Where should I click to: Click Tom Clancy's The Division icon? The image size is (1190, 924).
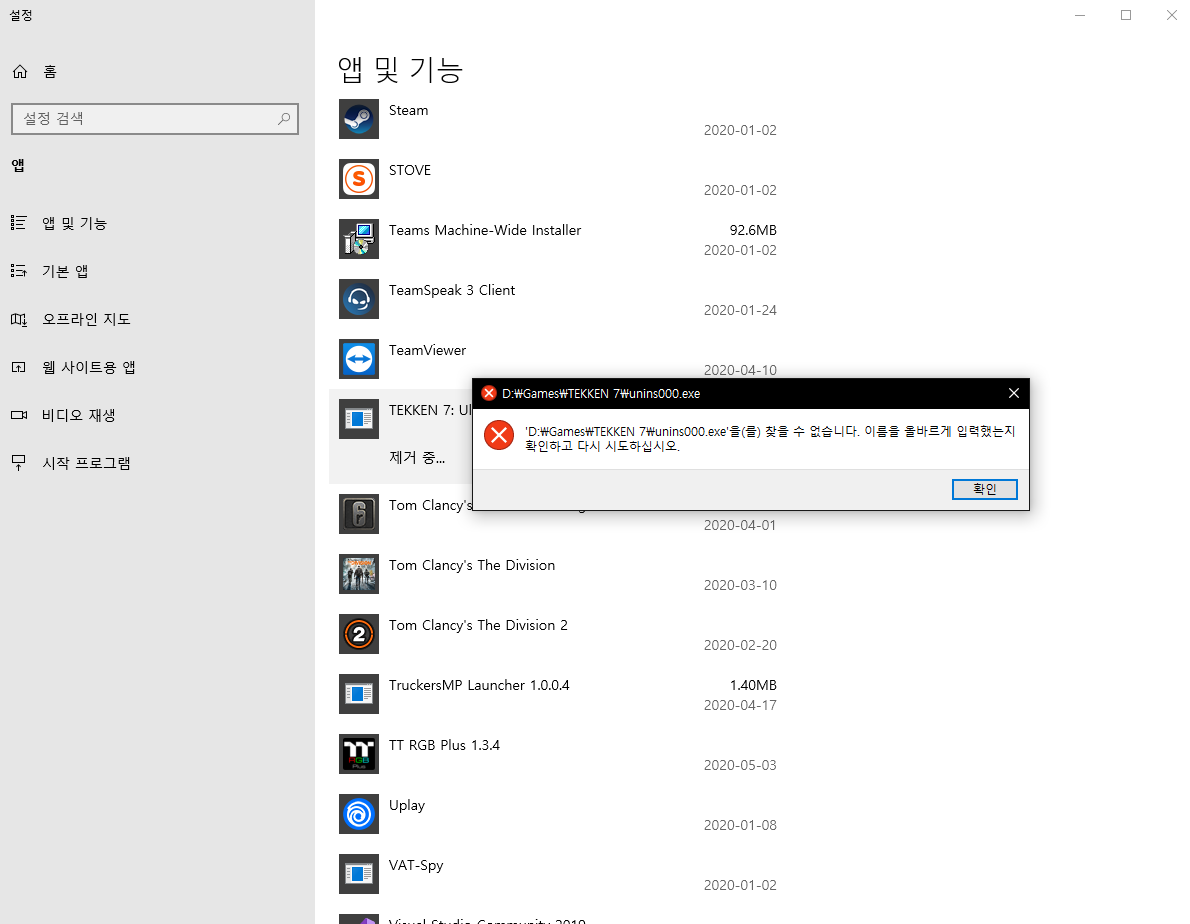tap(358, 574)
